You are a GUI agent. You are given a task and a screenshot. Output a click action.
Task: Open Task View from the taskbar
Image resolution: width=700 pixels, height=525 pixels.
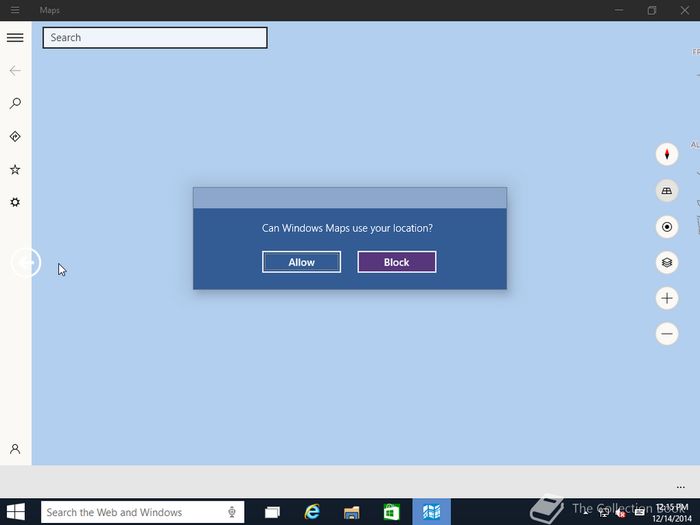coord(272,512)
